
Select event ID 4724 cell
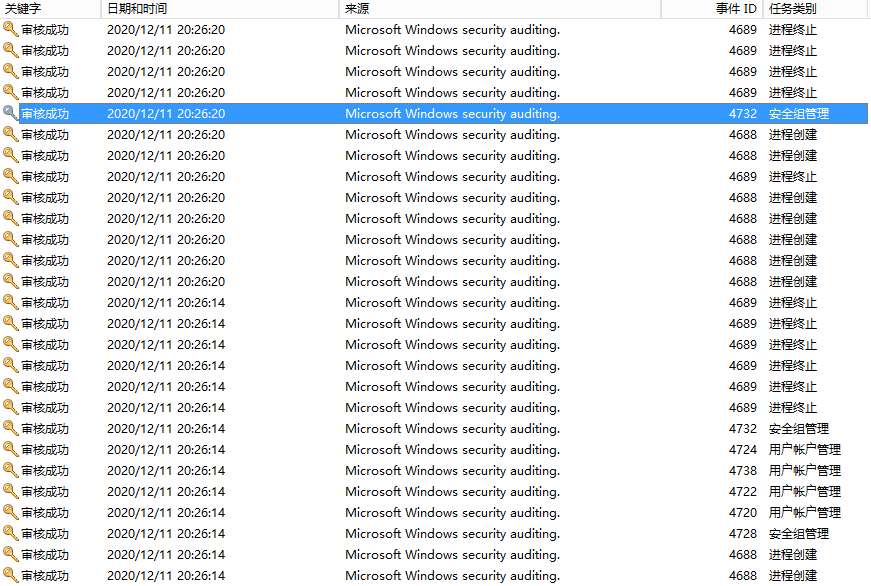[743, 449]
